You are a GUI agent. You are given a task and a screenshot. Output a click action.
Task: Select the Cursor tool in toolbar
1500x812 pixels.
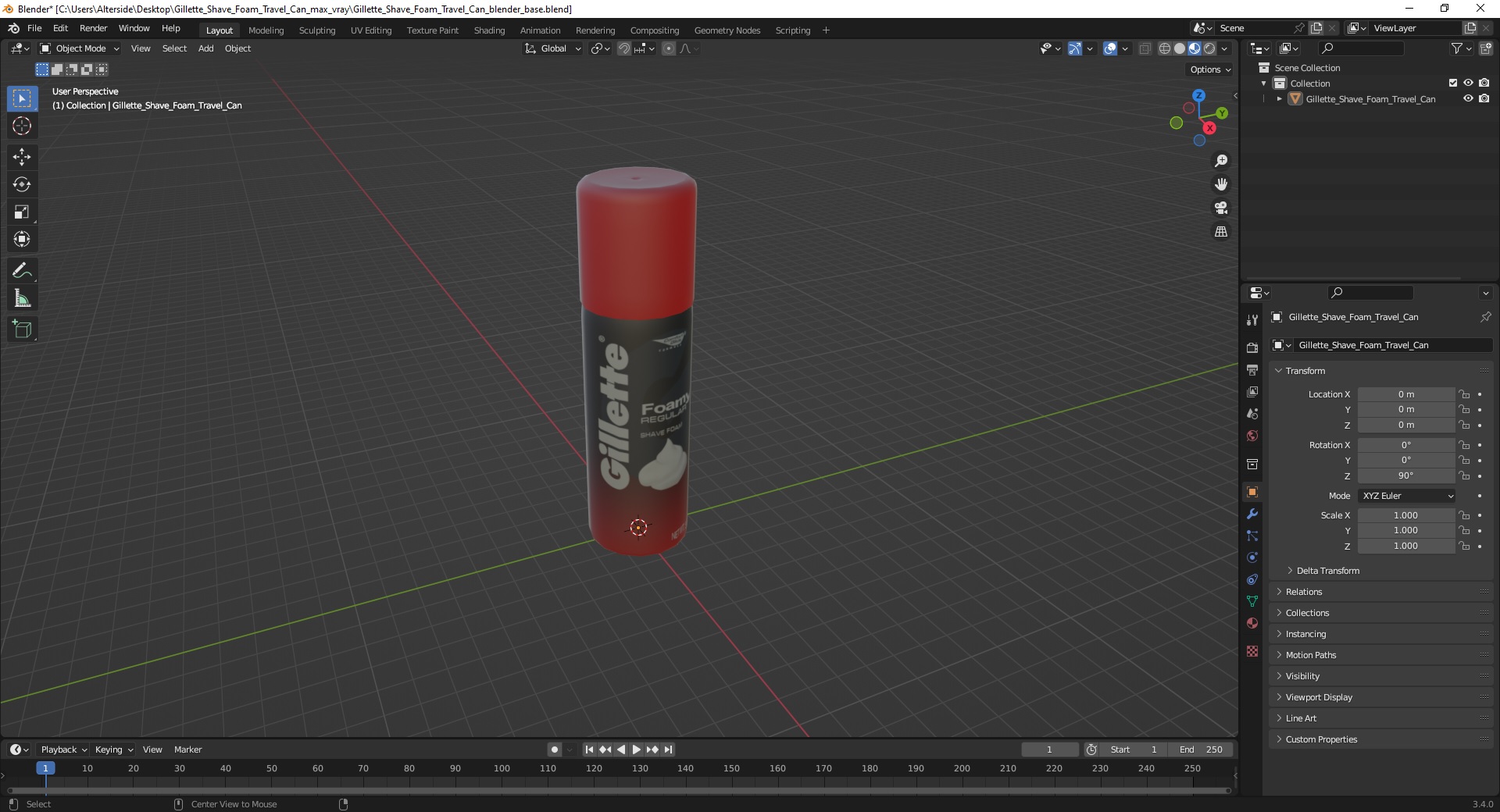(x=22, y=126)
